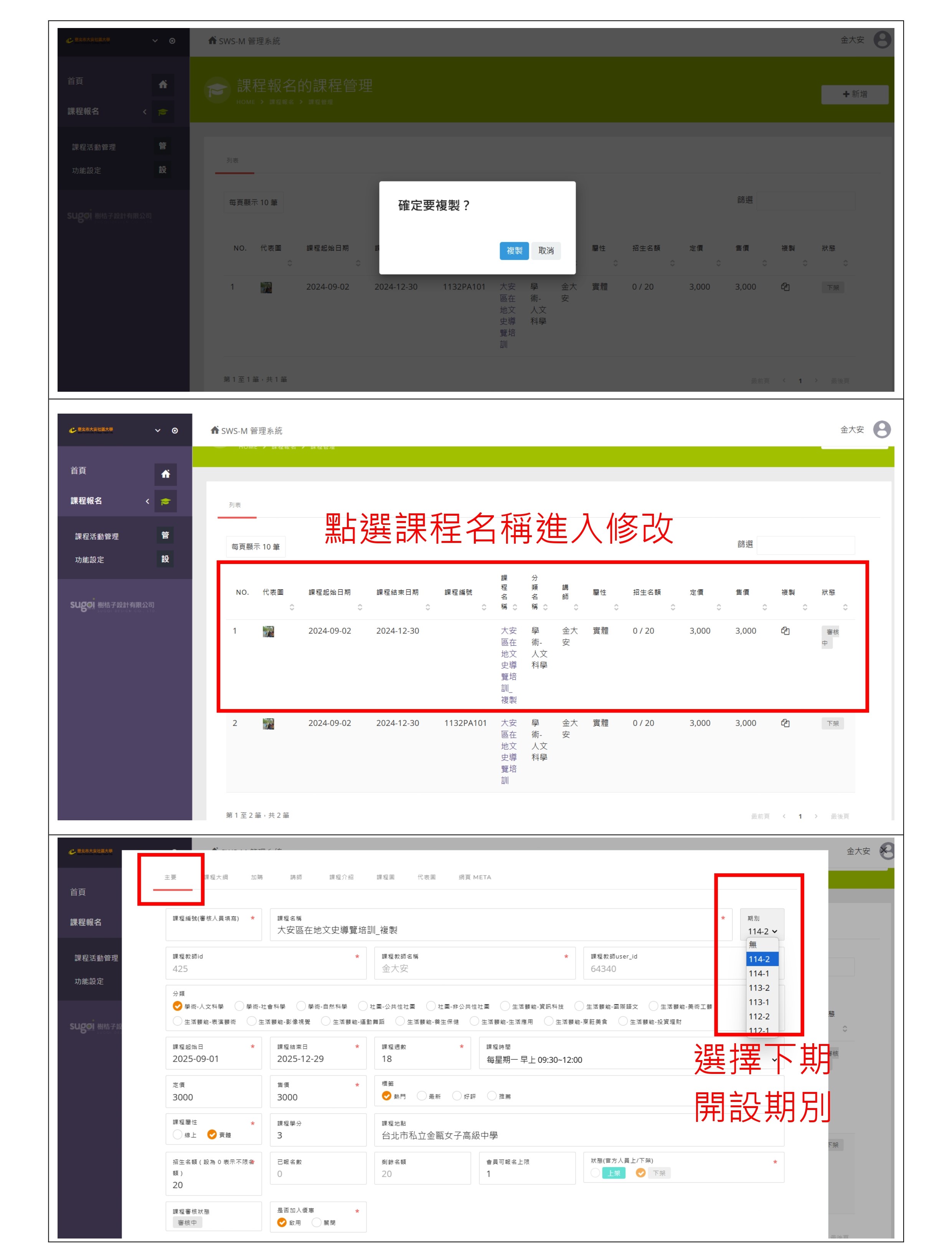Select 學術-自然科學 category radio
The height and width of the screenshot is (1260, 952).
pyautogui.click(x=301, y=1006)
